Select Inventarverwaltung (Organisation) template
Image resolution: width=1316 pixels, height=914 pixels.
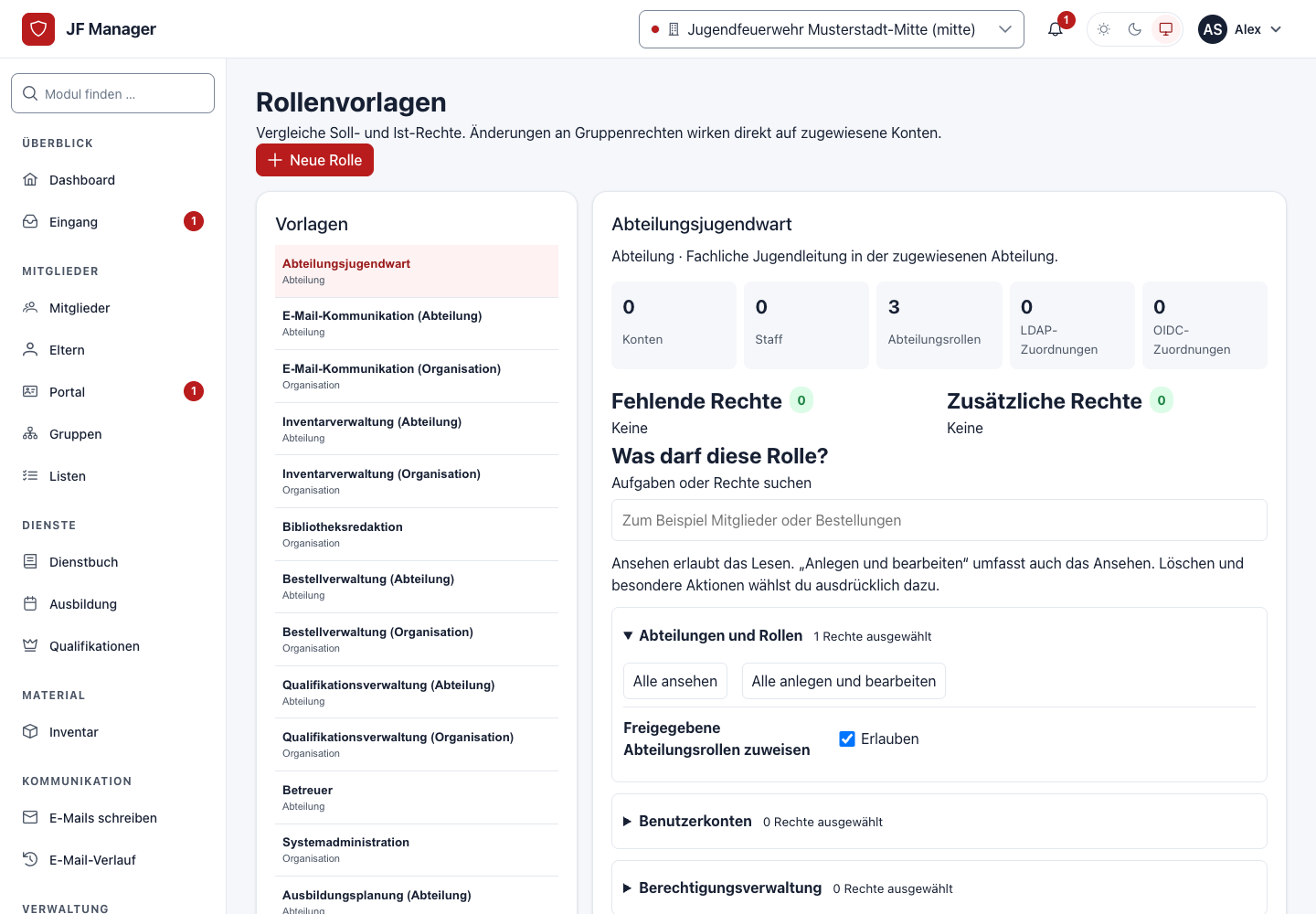point(417,482)
